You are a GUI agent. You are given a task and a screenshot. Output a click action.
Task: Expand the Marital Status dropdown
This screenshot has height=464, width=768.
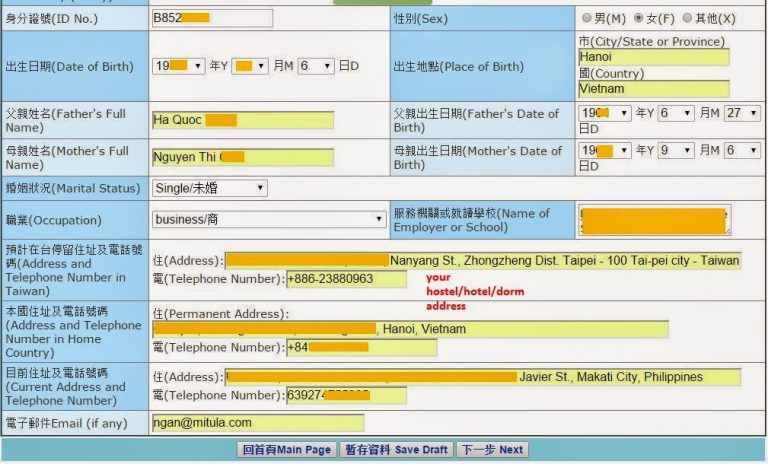point(210,188)
